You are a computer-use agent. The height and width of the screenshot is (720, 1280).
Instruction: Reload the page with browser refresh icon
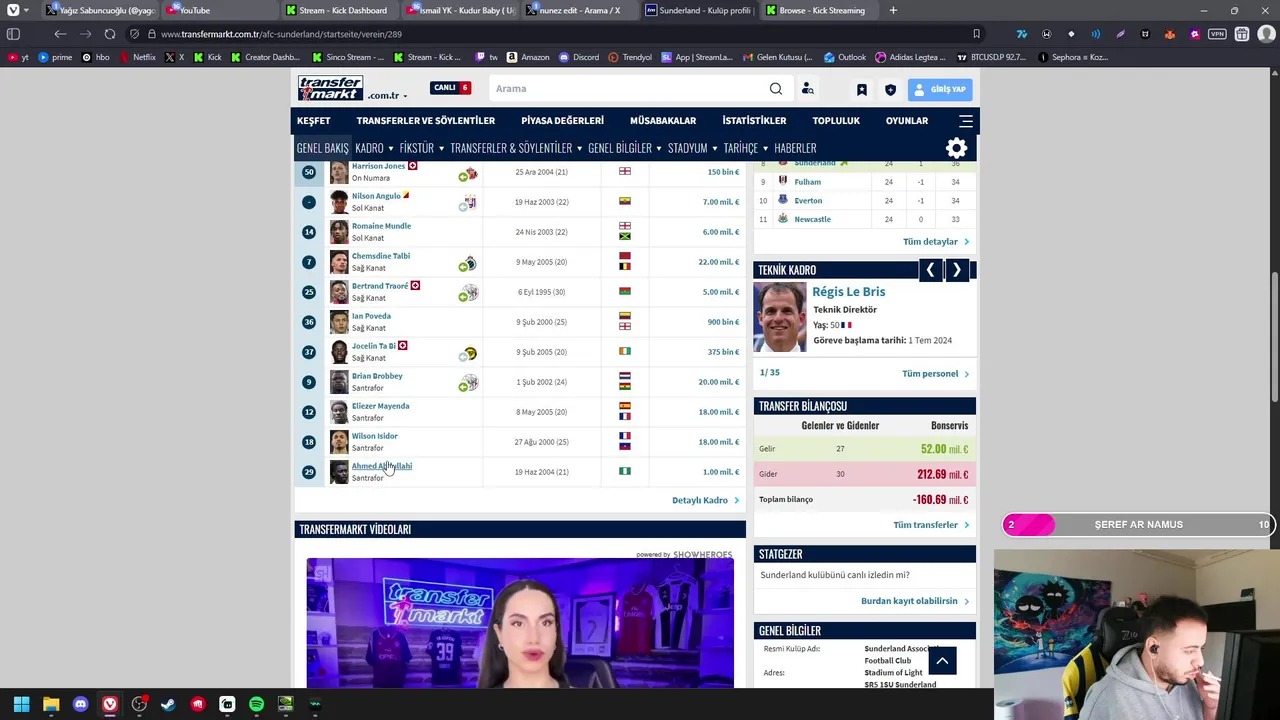pos(110,34)
